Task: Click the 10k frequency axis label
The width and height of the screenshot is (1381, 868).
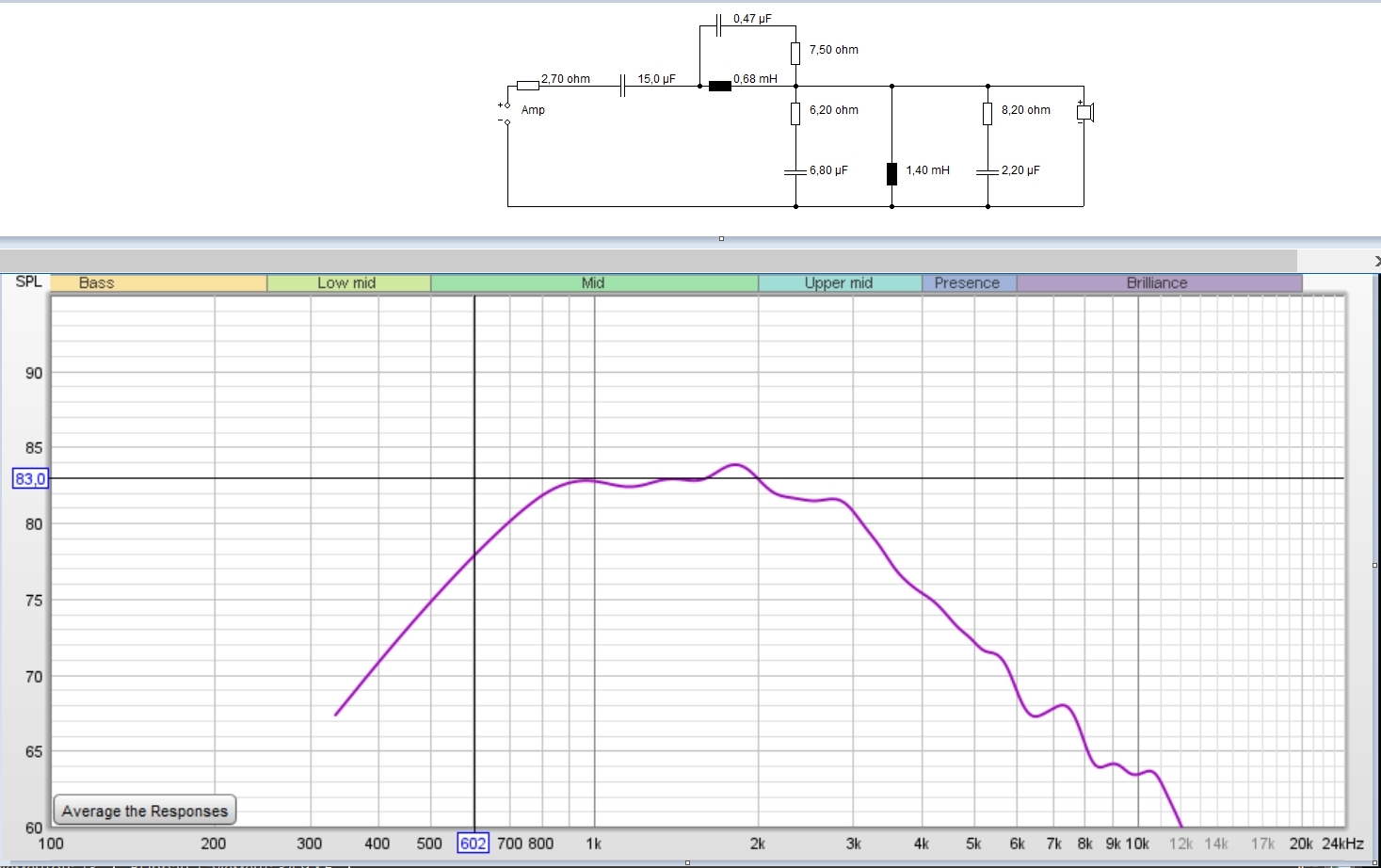Action: coord(1137,844)
